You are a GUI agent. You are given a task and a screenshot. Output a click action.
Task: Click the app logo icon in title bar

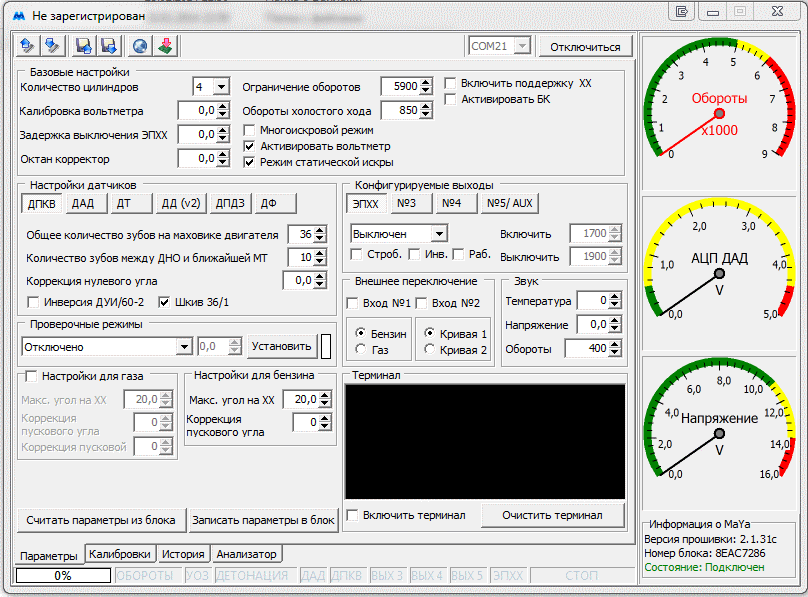coord(18,17)
